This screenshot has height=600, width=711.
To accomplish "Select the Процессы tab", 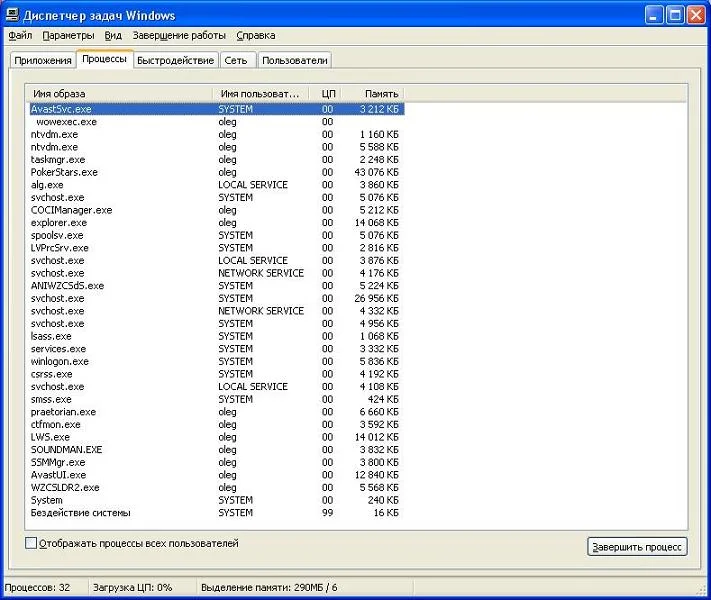I will coord(104,59).
